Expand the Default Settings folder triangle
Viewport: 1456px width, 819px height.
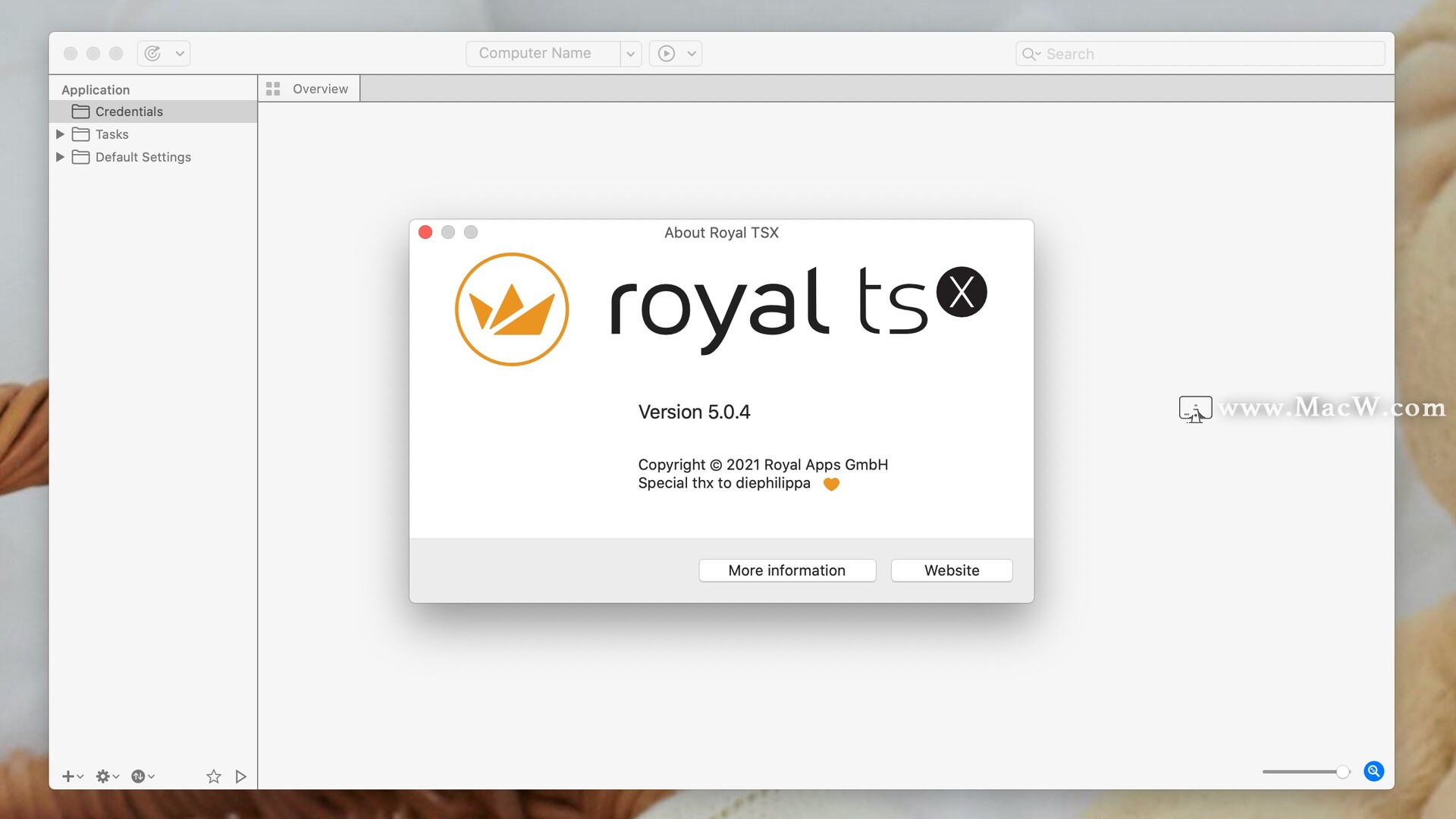[60, 157]
